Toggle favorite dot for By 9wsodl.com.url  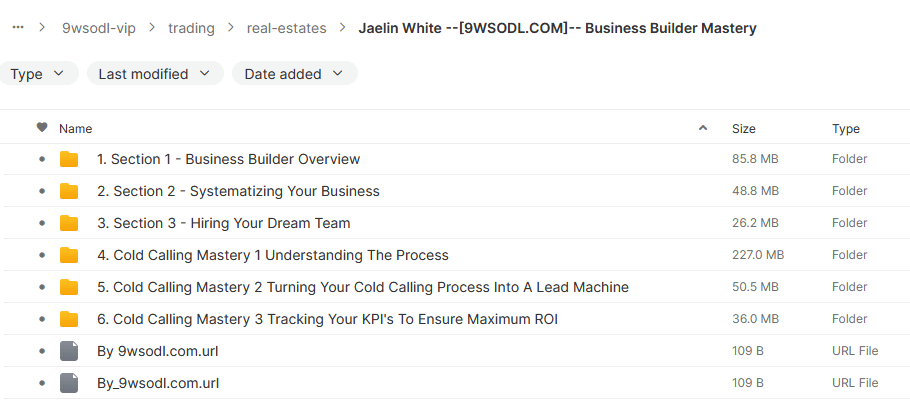click(x=42, y=351)
